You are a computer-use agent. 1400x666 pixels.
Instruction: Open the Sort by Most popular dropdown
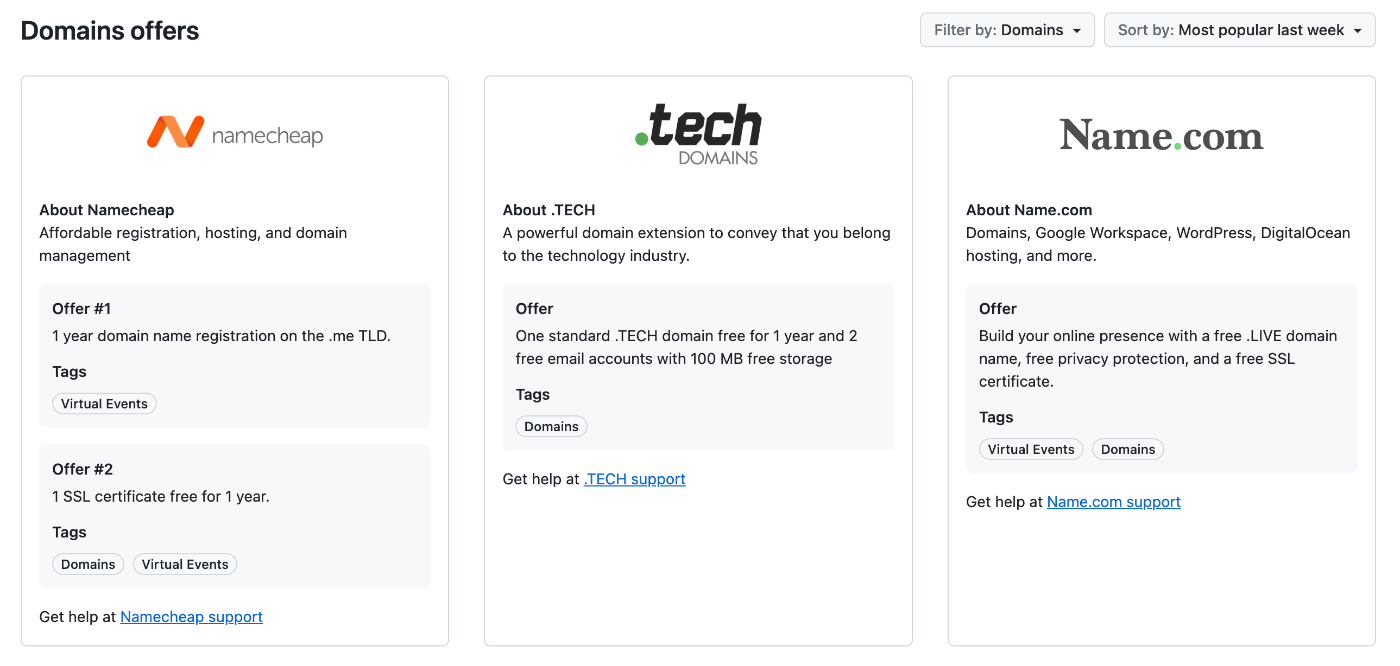tap(1239, 30)
